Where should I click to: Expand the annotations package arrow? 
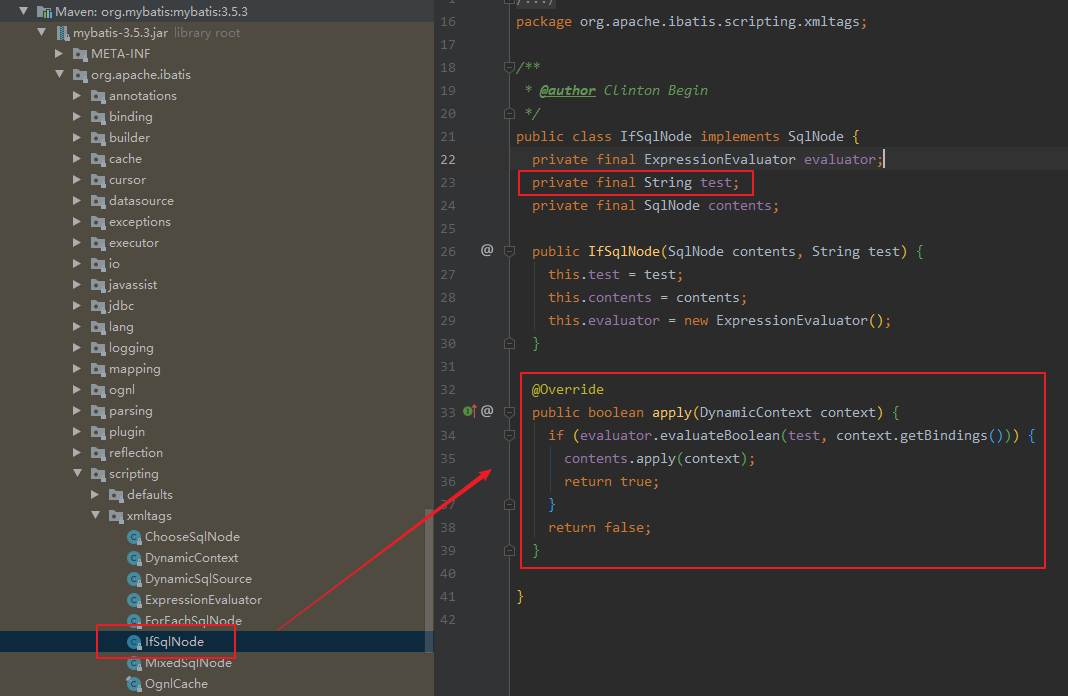(77, 95)
